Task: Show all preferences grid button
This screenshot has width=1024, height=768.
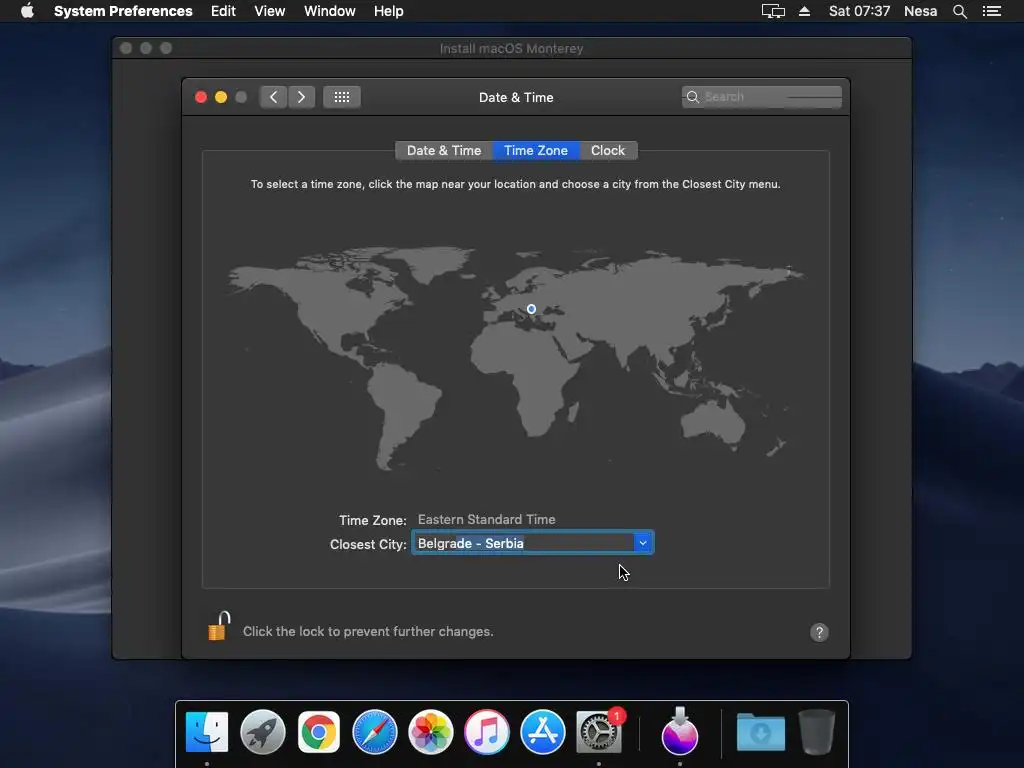Action: coord(342,97)
